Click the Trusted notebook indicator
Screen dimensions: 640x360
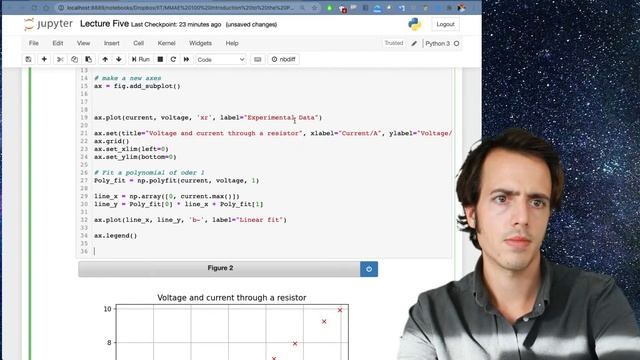coord(393,43)
